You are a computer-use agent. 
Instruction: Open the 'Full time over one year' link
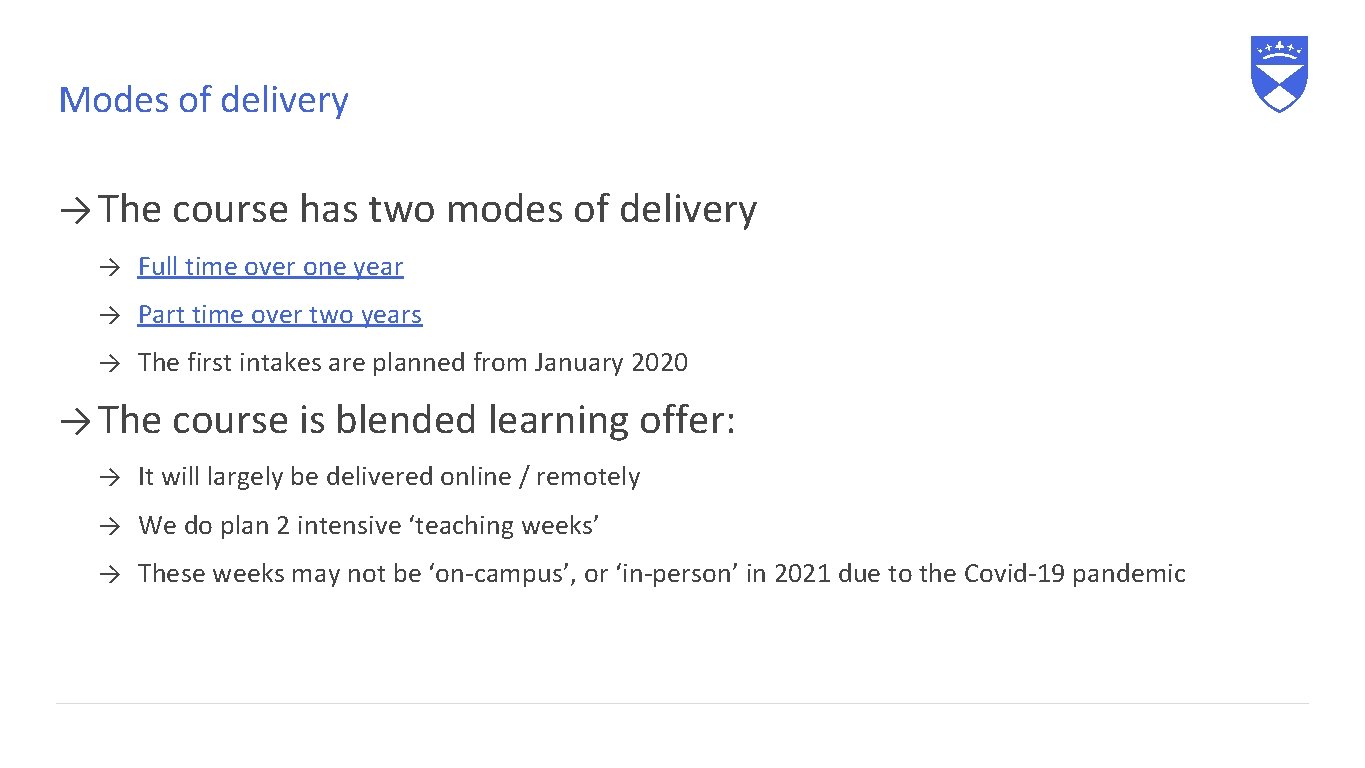click(x=270, y=267)
